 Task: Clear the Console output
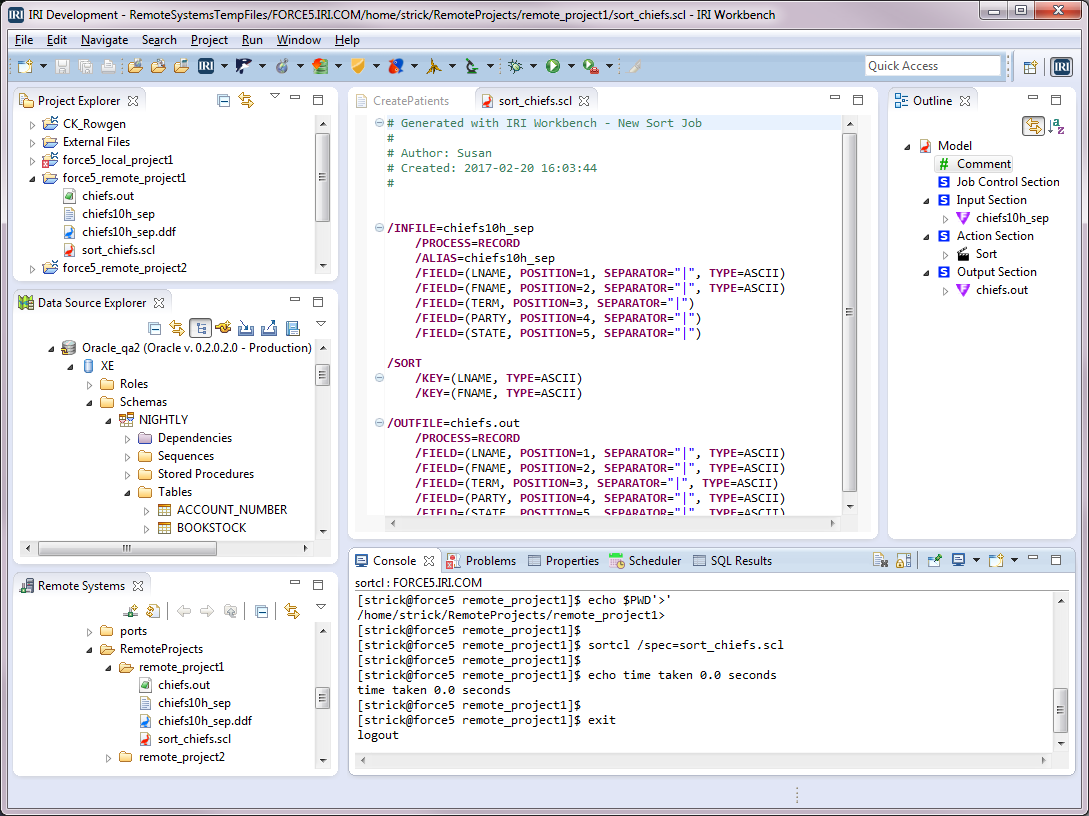(881, 560)
